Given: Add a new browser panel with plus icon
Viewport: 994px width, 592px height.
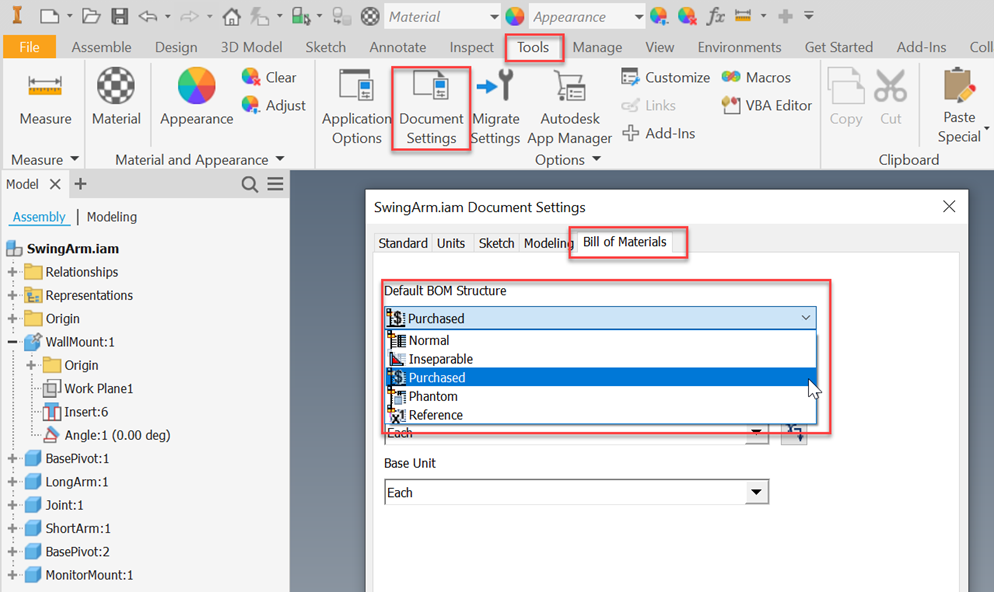Looking at the screenshot, I should point(81,184).
